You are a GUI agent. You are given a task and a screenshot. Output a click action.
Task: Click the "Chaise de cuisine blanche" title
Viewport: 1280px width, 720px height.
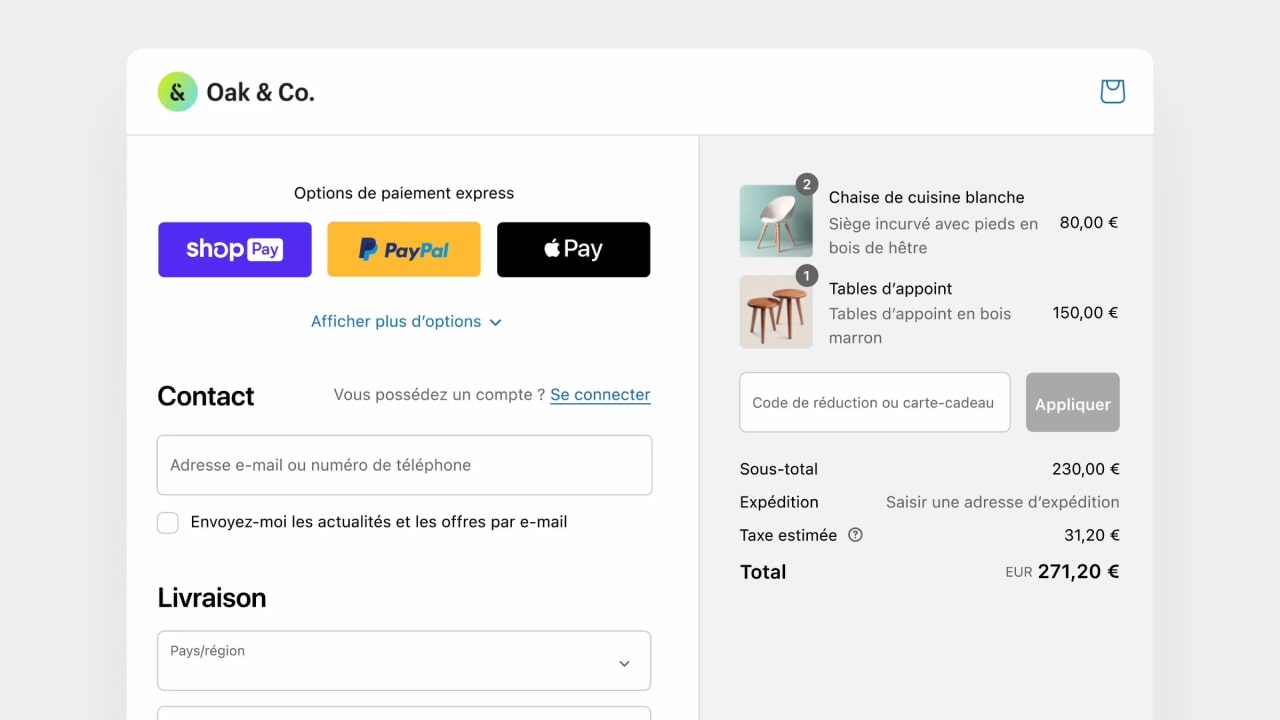(926, 197)
